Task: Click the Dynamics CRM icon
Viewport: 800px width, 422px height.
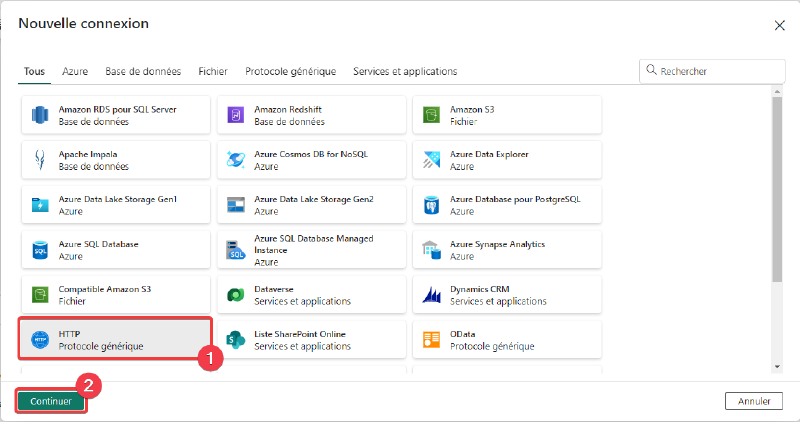Action: pyautogui.click(x=431, y=294)
